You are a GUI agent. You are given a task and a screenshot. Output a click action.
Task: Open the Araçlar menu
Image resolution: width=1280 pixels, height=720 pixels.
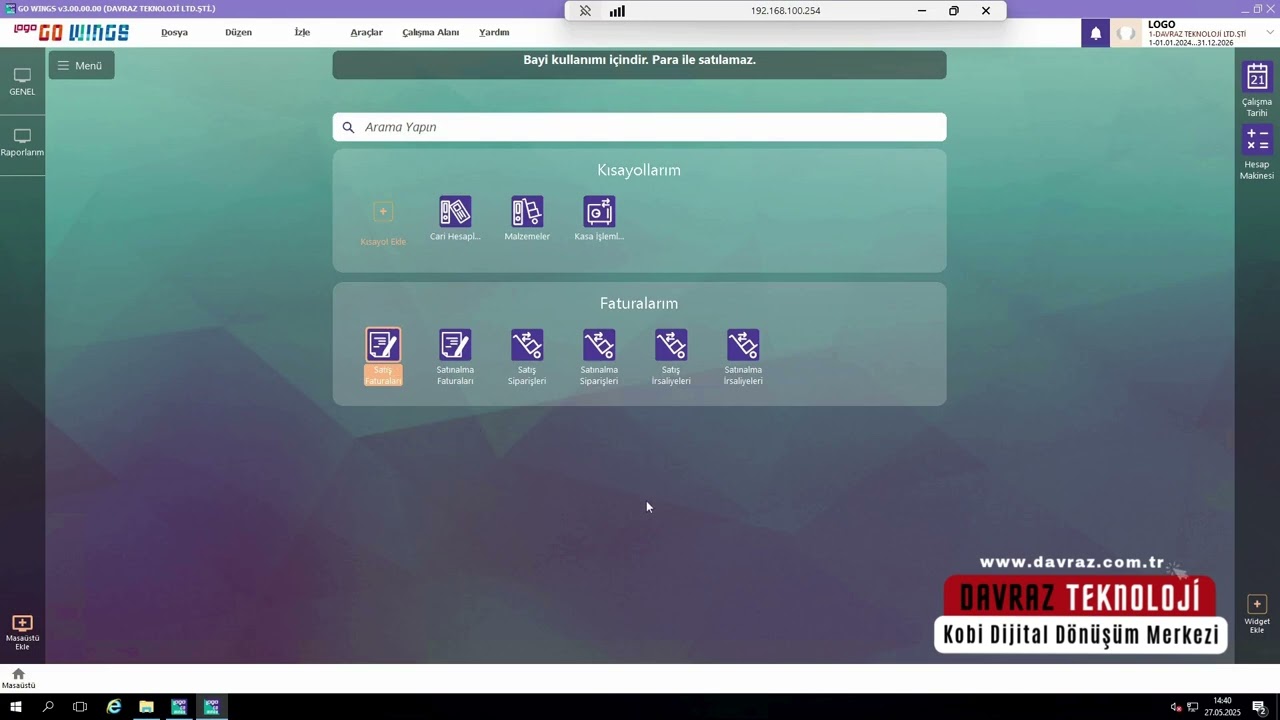point(366,32)
